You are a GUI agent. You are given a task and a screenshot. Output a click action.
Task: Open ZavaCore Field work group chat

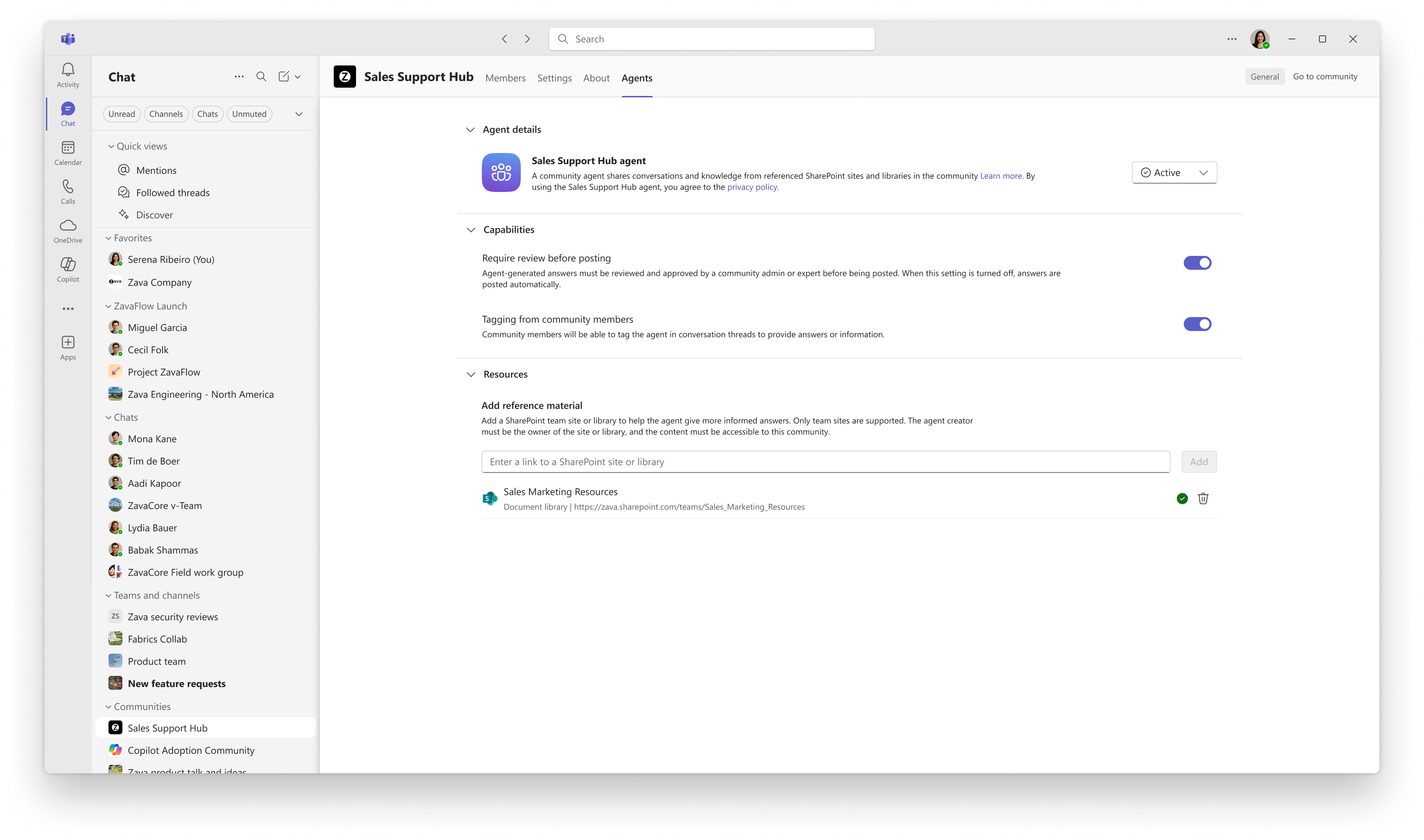tap(205, 572)
